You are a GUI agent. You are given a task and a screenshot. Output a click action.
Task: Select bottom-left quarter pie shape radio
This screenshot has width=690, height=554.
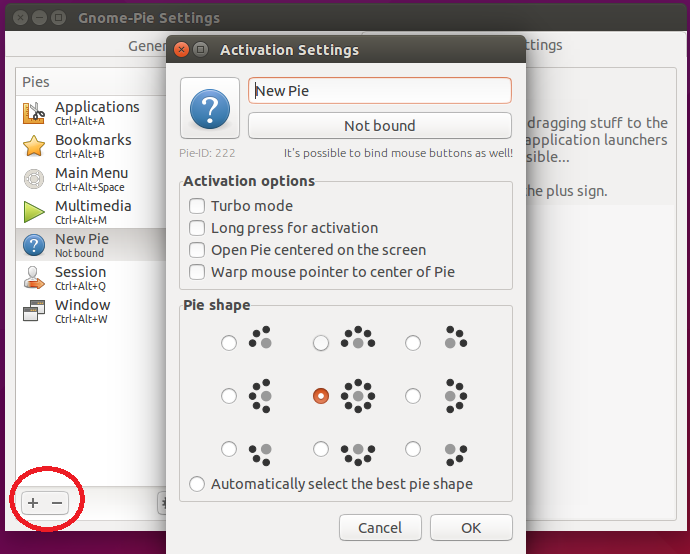click(x=229, y=449)
